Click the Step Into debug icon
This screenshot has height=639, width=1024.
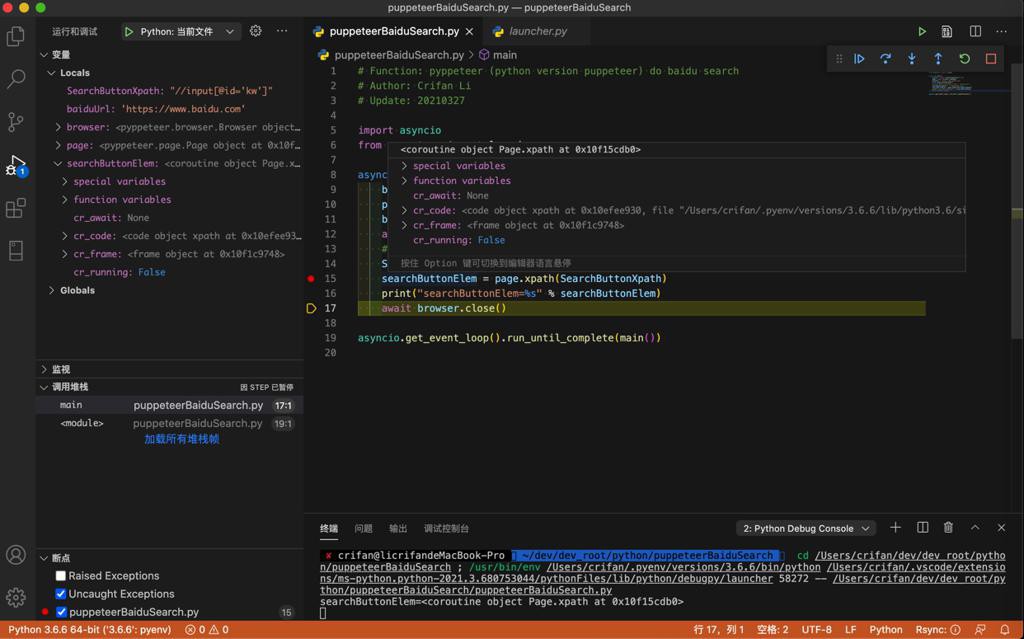pyautogui.click(x=912, y=59)
